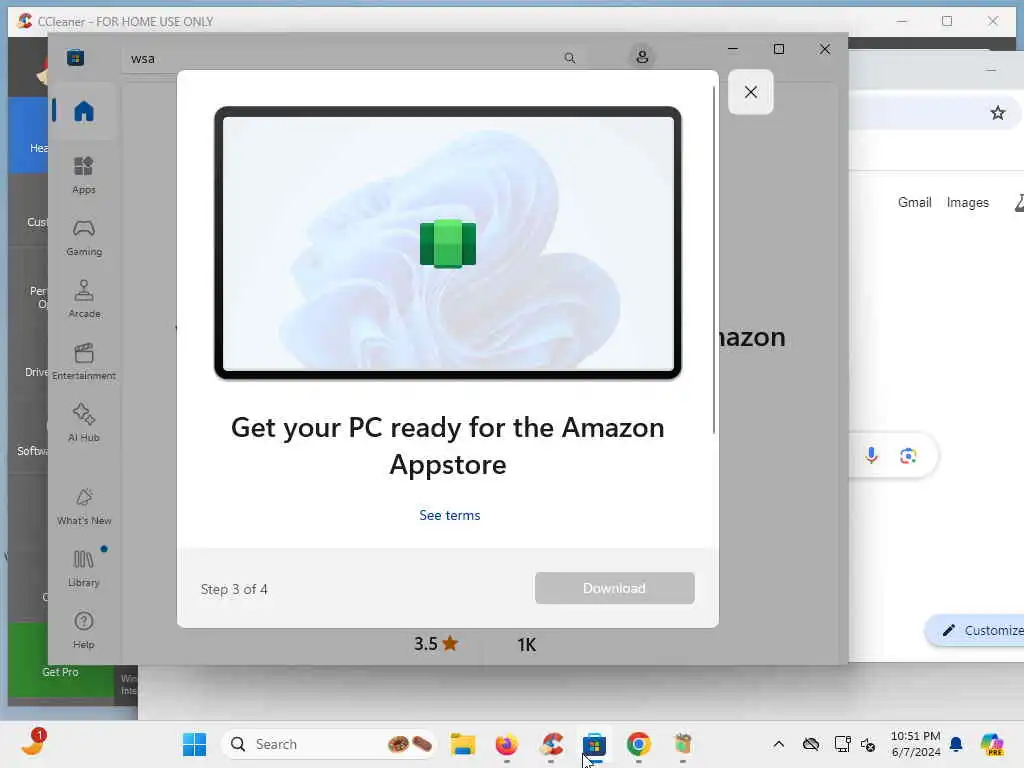Open the Arcade section in sidebar
This screenshot has height=768, width=1024.
[84, 299]
